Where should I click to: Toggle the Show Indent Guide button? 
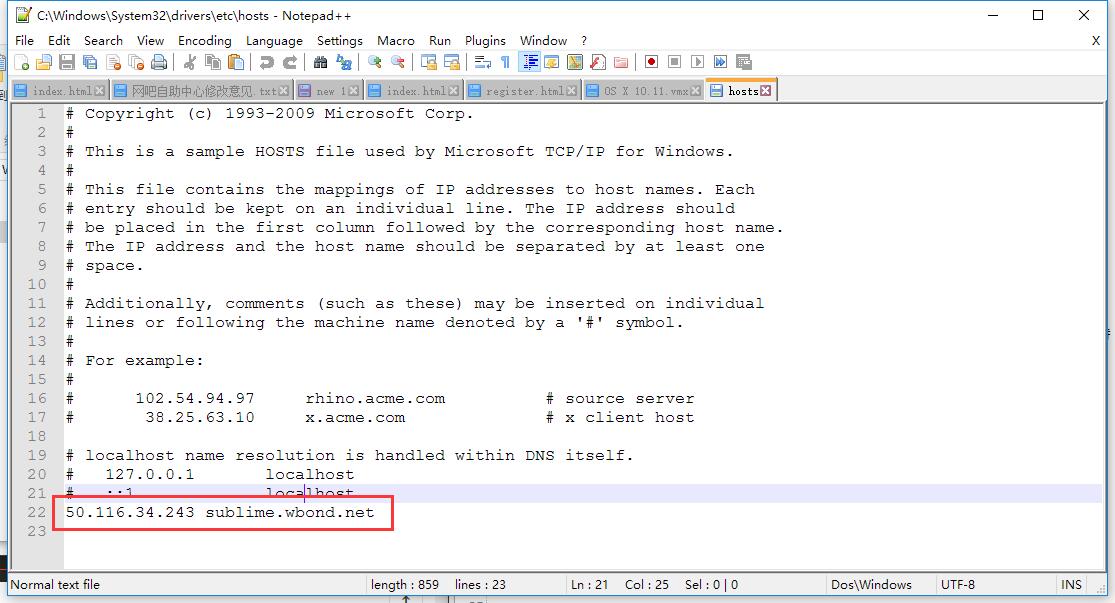pyautogui.click(x=530, y=62)
